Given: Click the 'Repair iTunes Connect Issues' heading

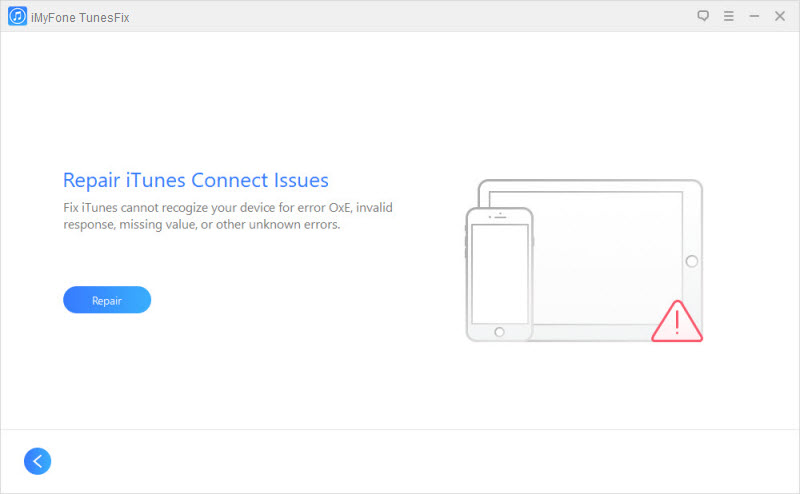Looking at the screenshot, I should [x=196, y=180].
